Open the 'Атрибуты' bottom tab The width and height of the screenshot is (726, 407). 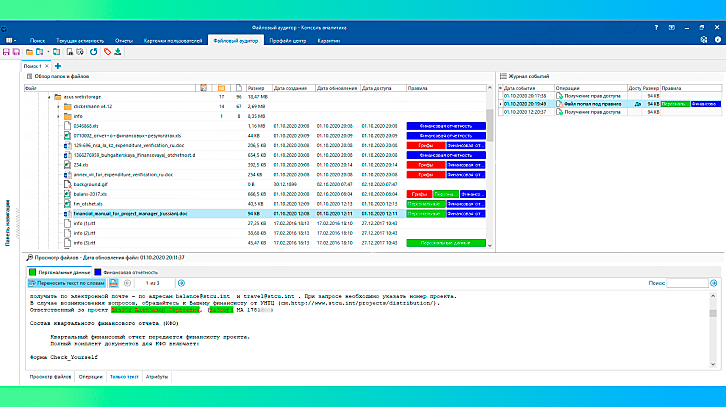click(157, 376)
